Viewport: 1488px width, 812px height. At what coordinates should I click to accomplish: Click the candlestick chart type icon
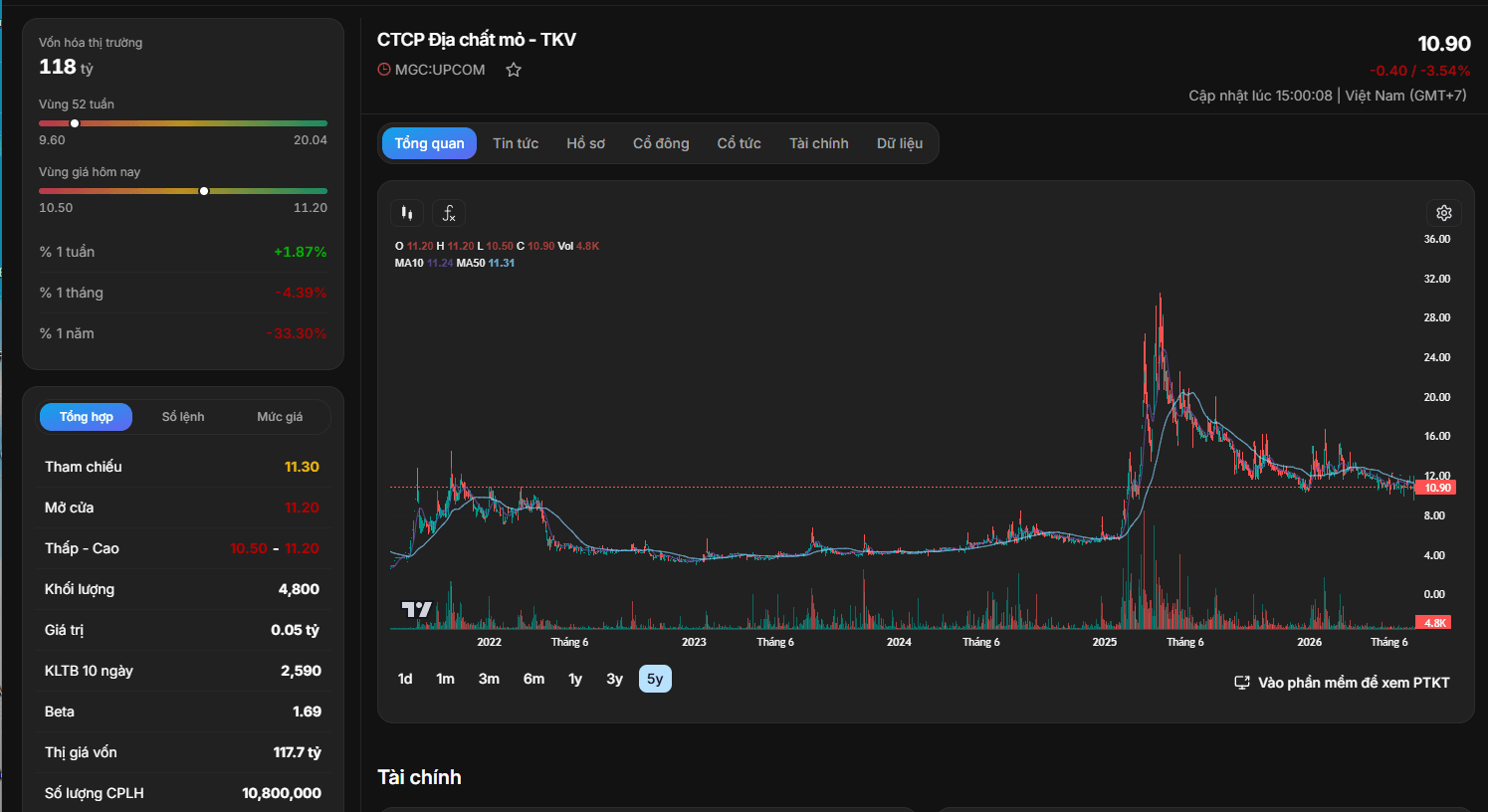[407, 213]
